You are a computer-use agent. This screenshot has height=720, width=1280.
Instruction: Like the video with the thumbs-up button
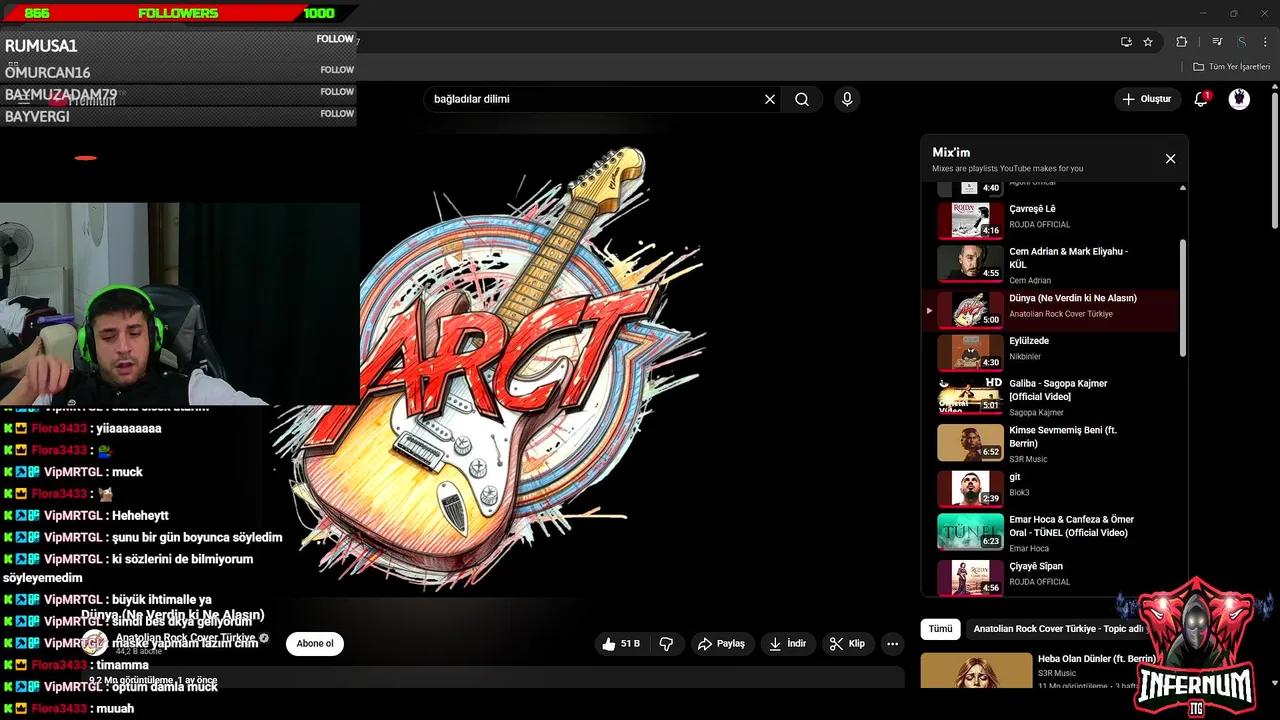pyautogui.click(x=621, y=644)
